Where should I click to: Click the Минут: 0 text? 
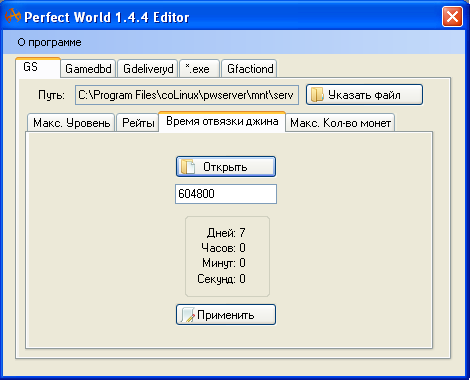pos(224,263)
